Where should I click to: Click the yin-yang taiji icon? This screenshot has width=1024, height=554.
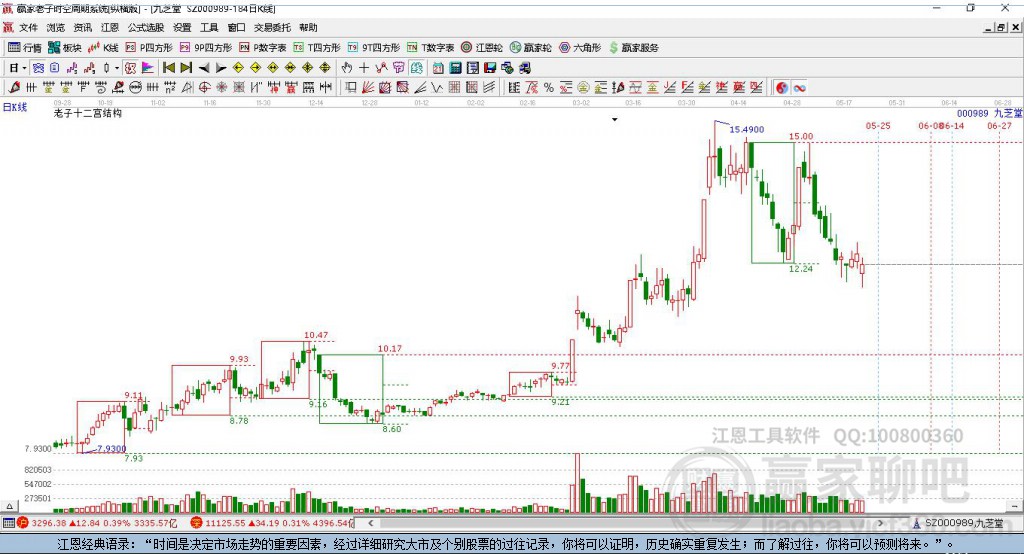[782, 88]
